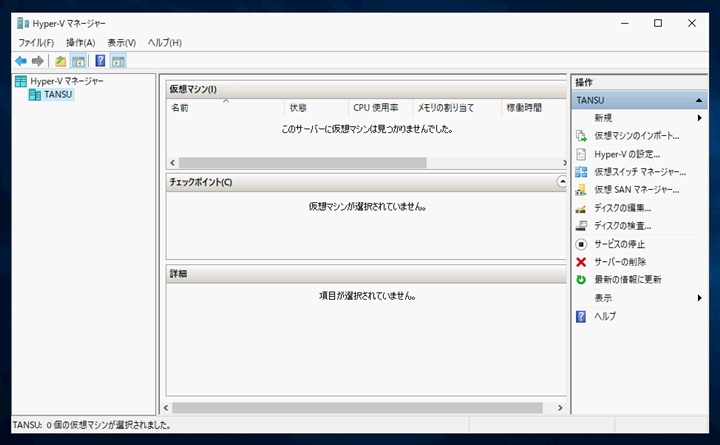The height and width of the screenshot is (445, 720).
Task: Open the 操作(A) menu
Action: point(80,43)
